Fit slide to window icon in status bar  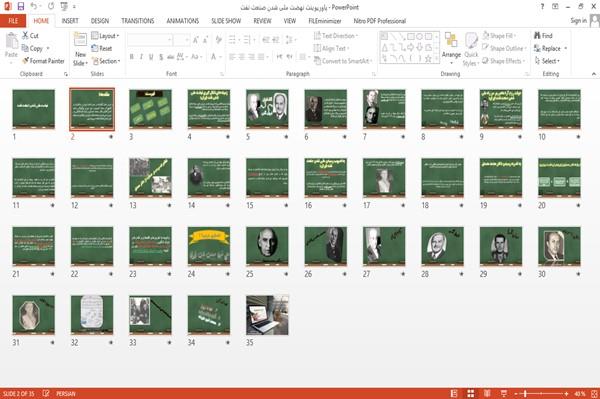[595, 393]
